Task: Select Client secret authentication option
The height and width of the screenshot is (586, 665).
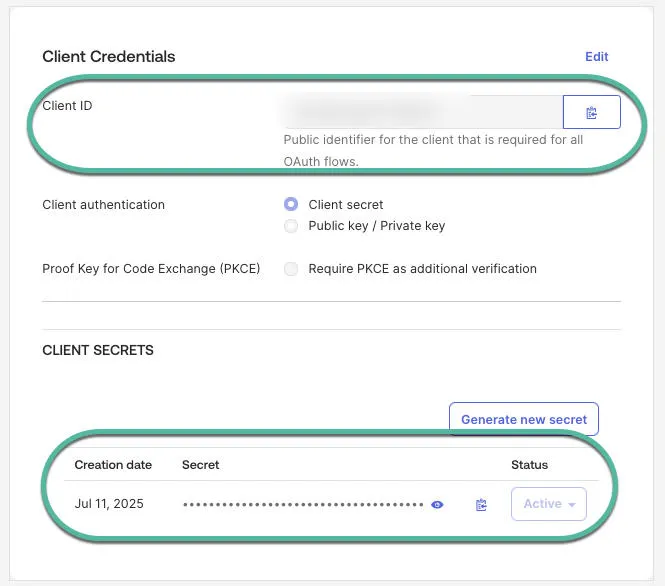Action: [x=291, y=204]
